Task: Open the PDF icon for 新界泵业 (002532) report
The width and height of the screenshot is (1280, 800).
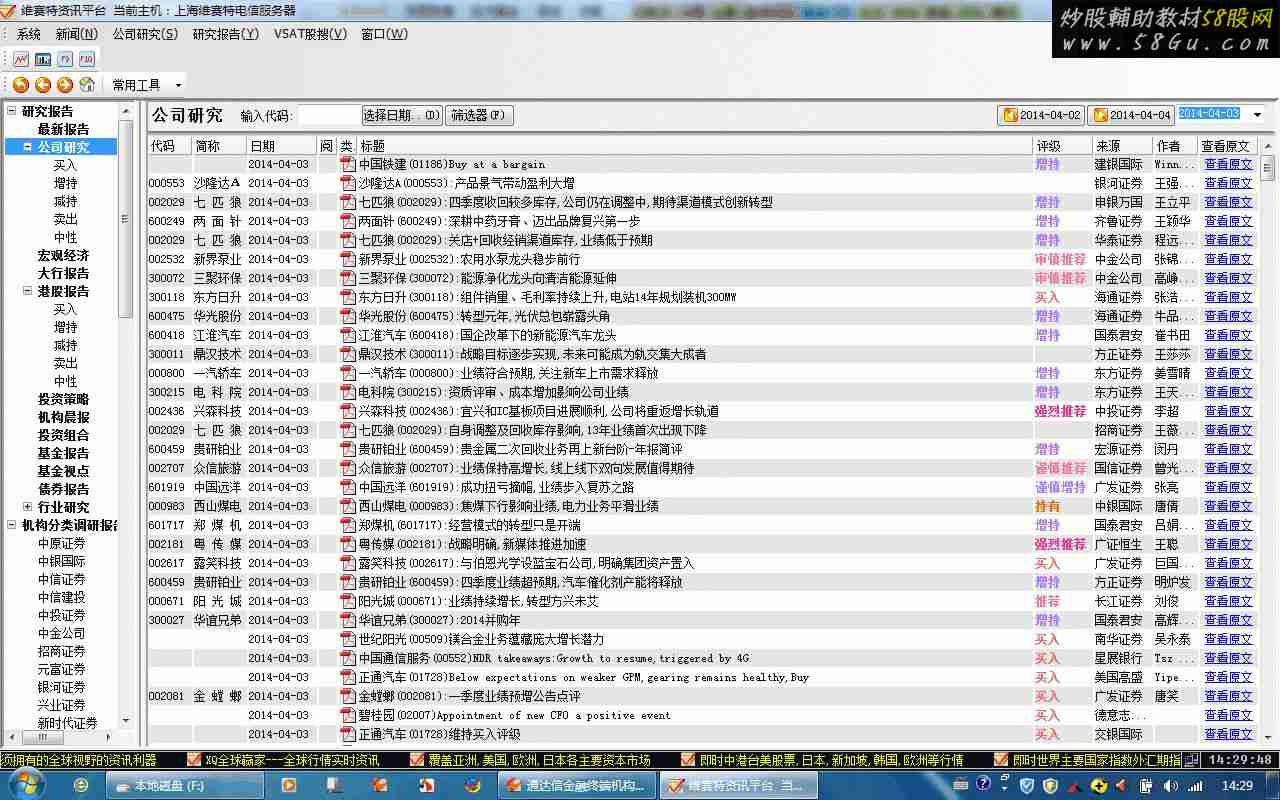Action: coord(348,259)
